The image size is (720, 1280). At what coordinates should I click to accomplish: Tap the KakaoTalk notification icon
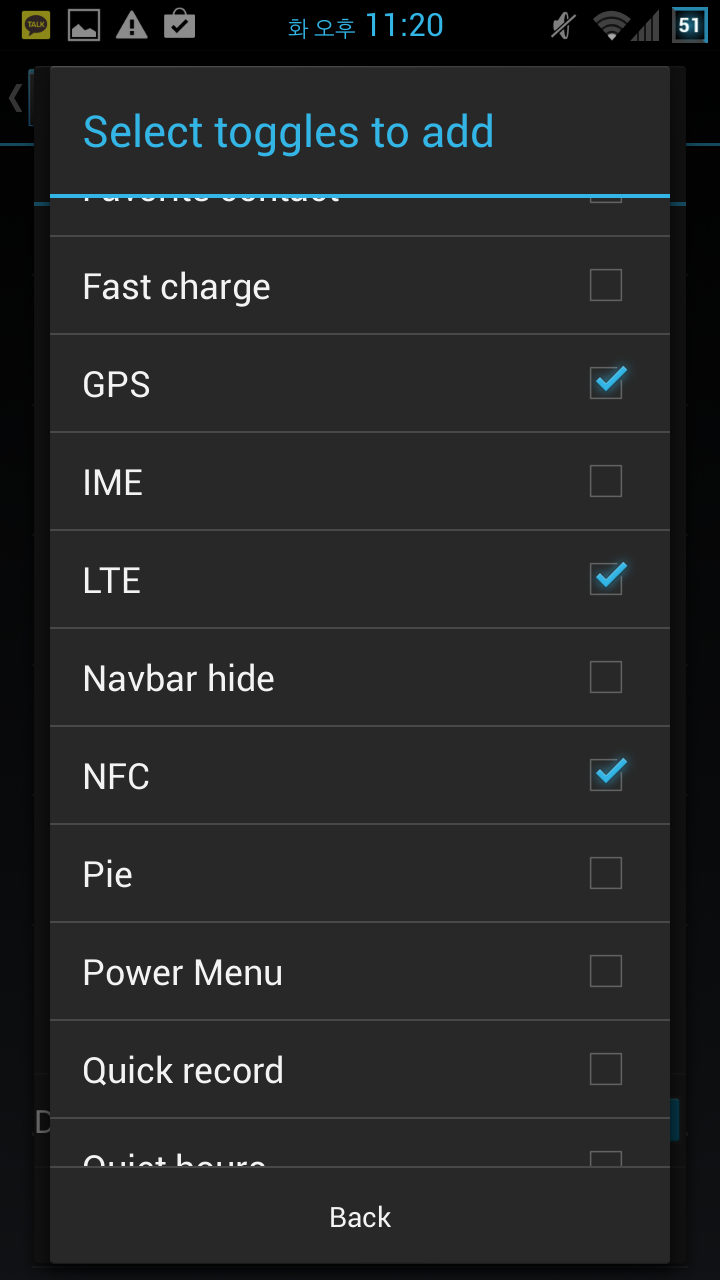coord(36,25)
